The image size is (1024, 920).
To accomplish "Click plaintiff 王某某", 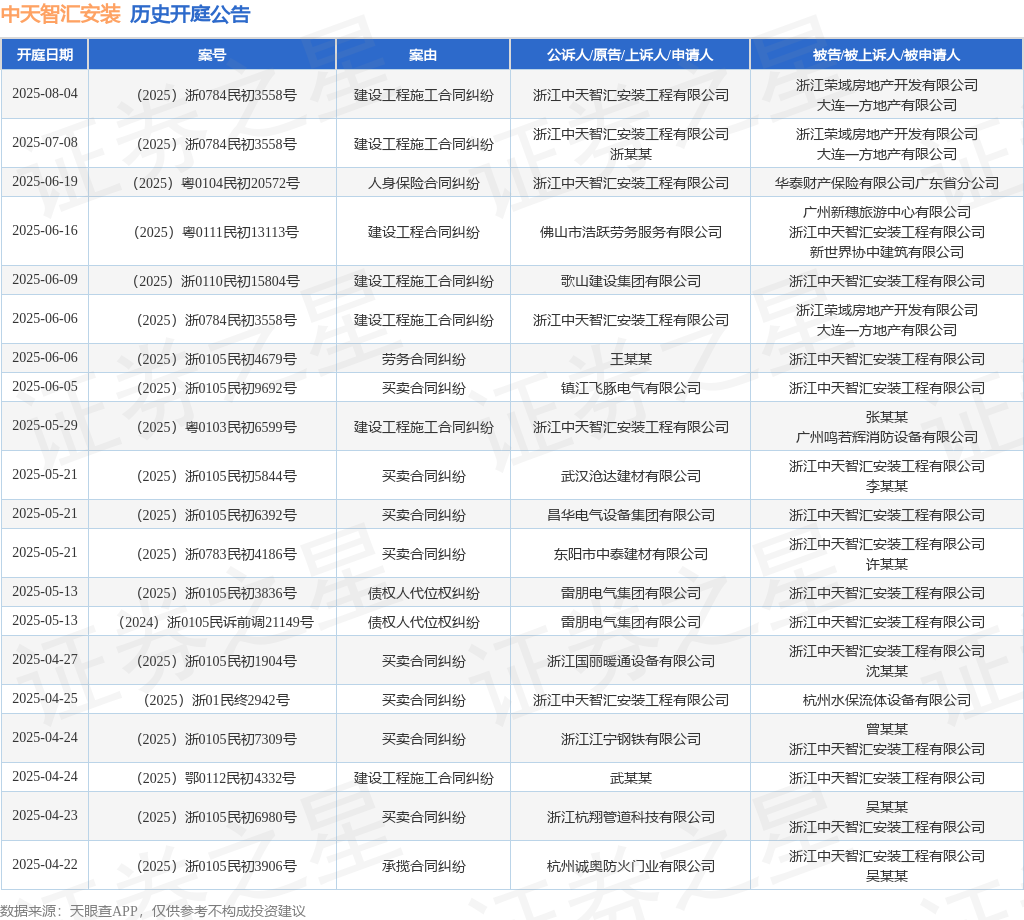I will [630, 359].
